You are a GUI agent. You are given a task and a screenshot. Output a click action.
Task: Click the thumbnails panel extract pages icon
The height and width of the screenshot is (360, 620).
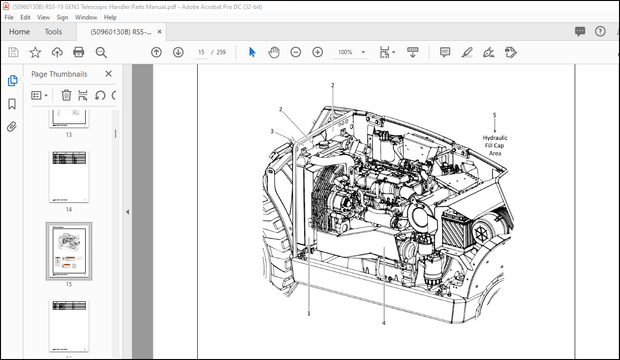83,95
